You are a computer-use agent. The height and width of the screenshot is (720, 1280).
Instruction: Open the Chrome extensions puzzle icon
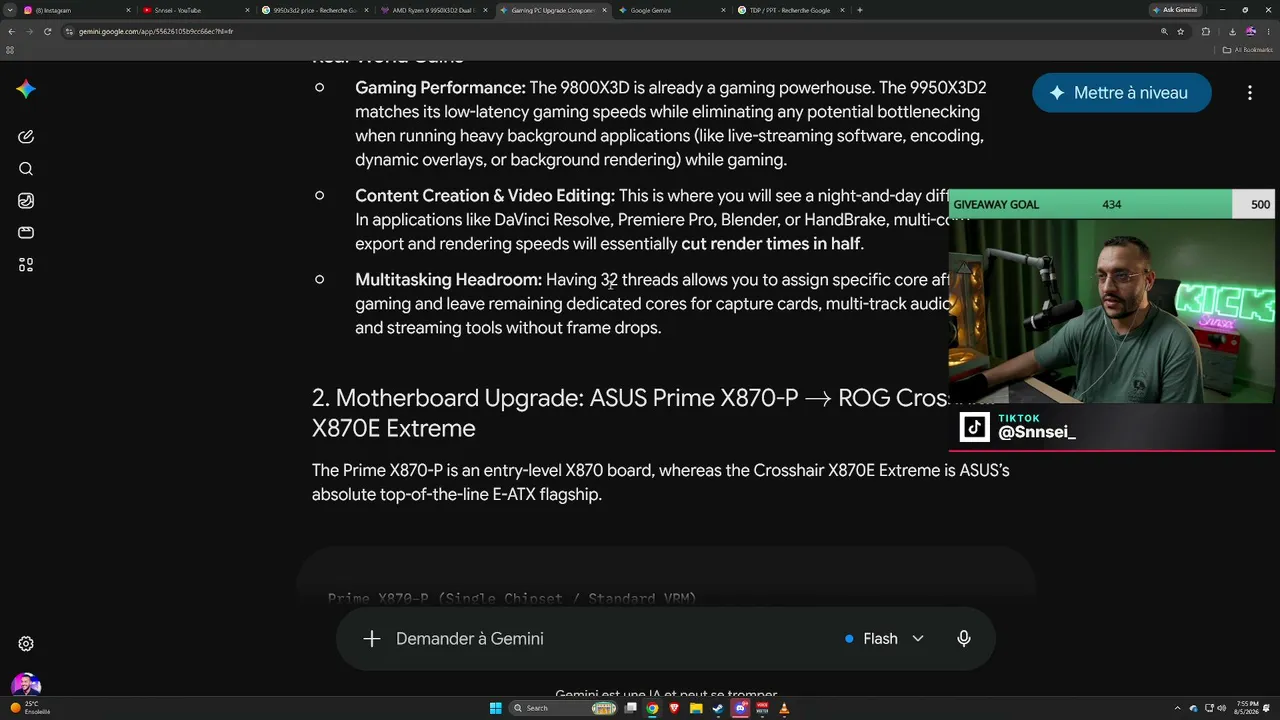pyautogui.click(x=1206, y=31)
